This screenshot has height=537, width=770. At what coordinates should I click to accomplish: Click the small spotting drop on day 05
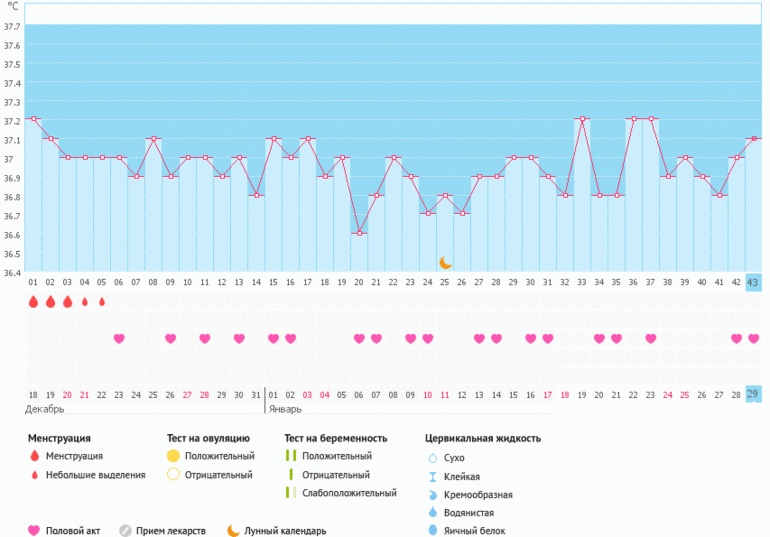[102, 301]
